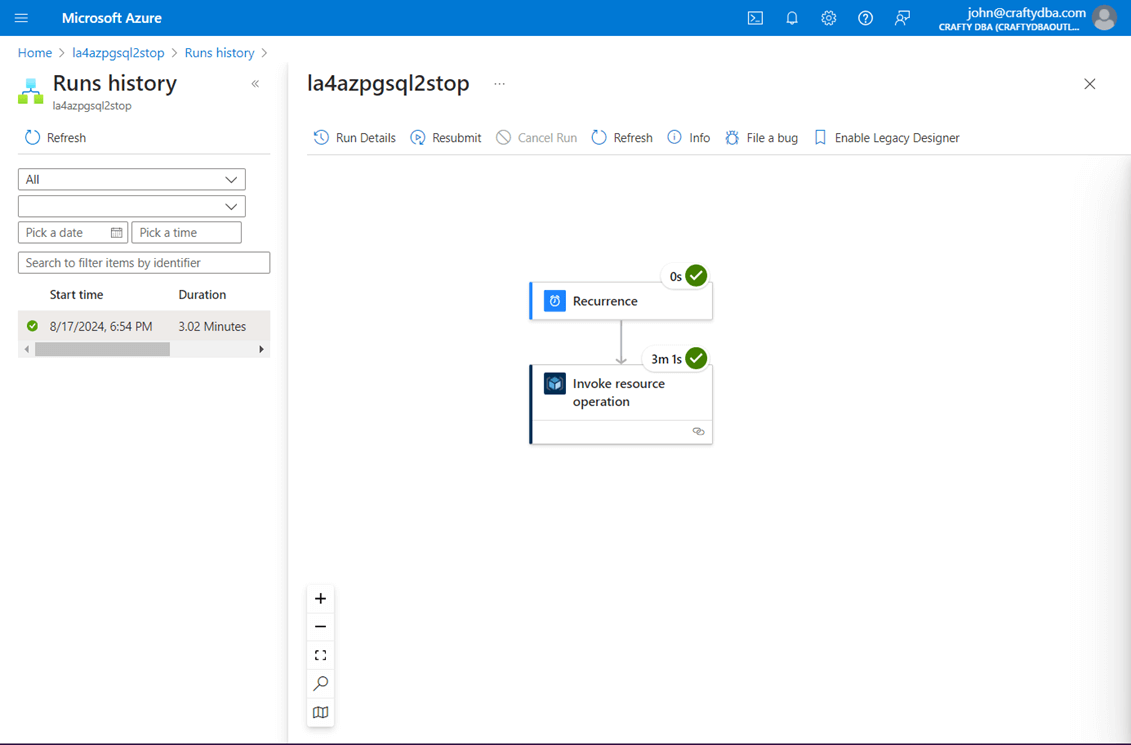The height and width of the screenshot is (745, 1131).
Task: Click the green success icon on run row
Action: tap(32, 326)
